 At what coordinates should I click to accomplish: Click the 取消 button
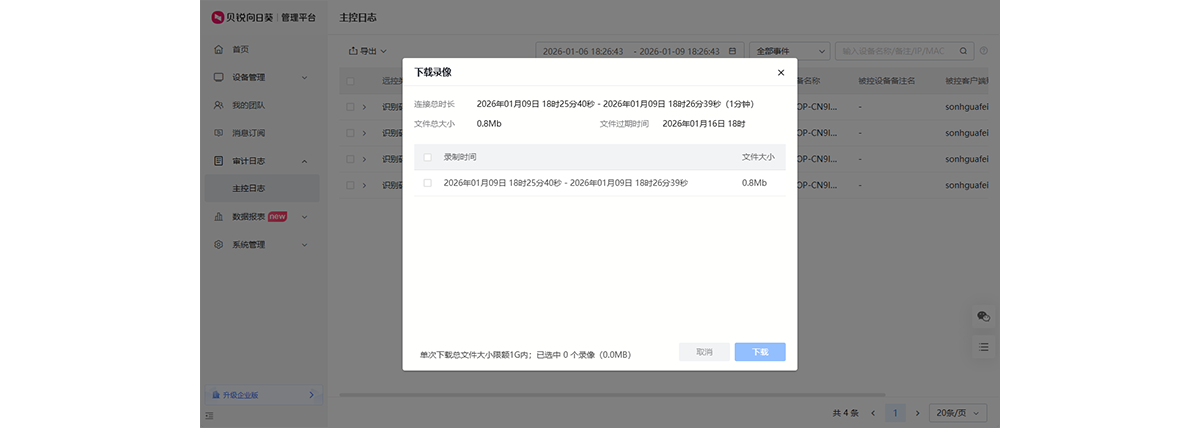(x=704, y=352)
